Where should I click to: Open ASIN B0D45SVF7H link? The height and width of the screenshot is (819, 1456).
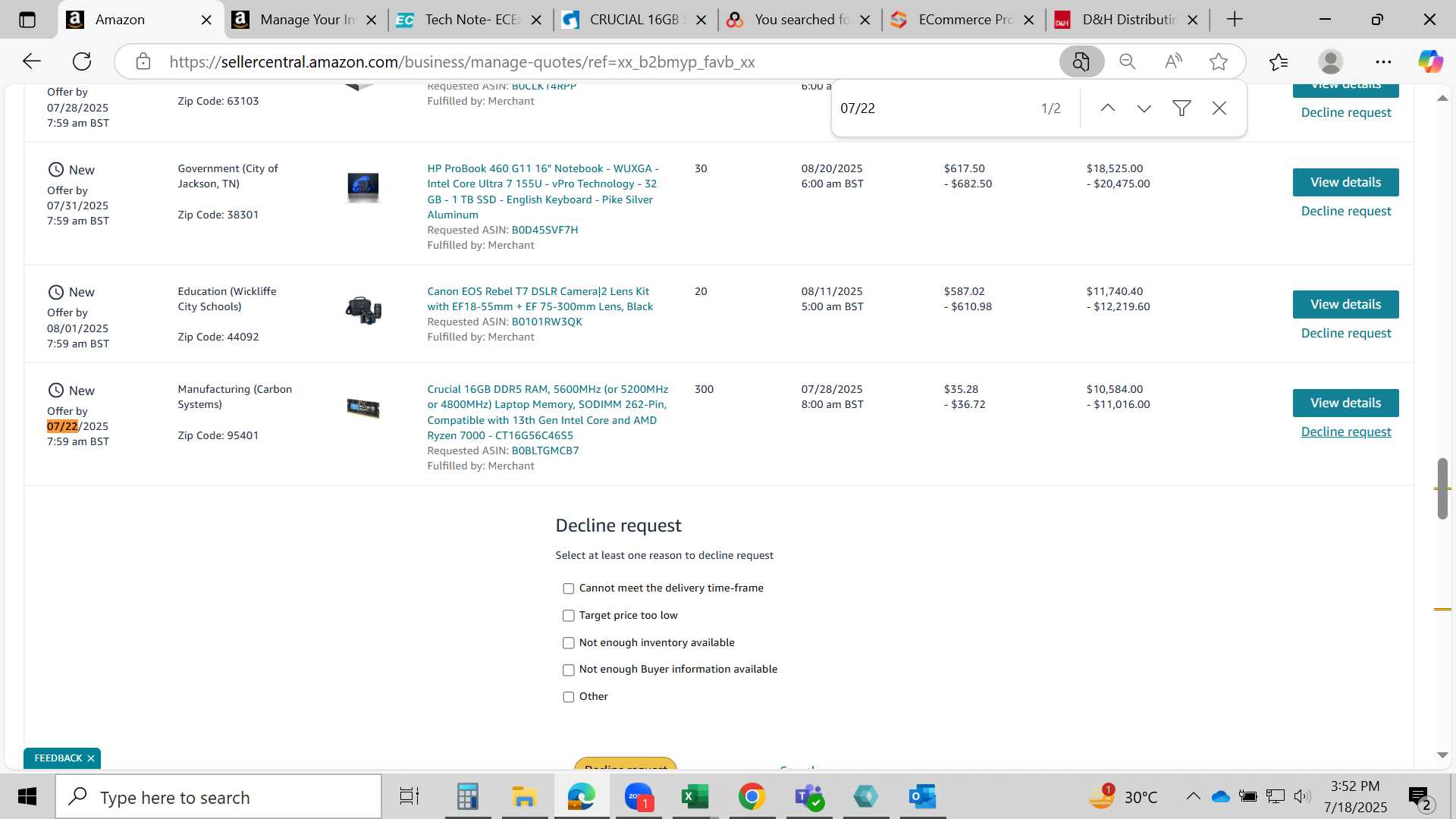click(x=544, y=230)
